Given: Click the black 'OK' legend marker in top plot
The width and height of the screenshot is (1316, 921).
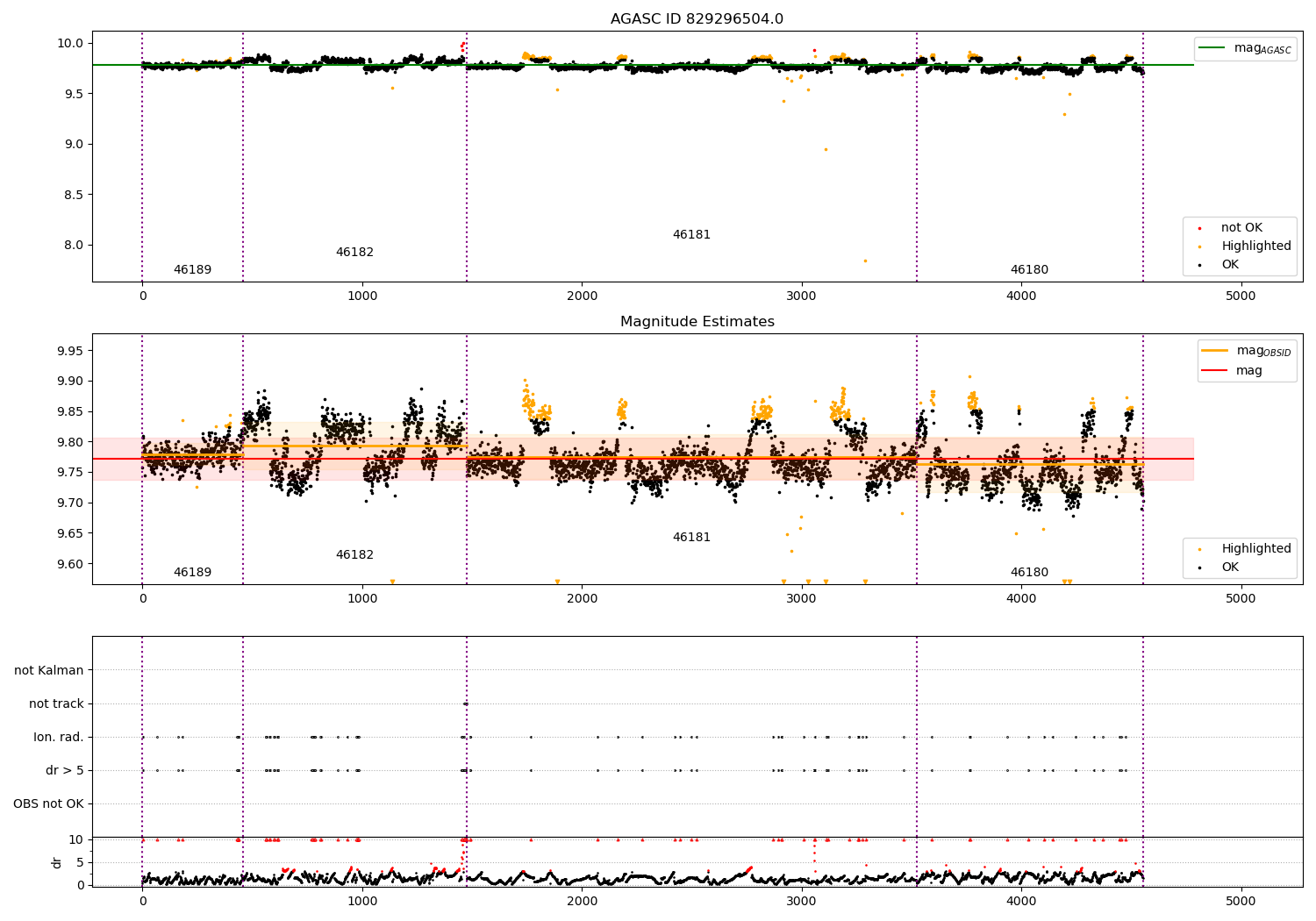Looking at the screenshot, I should tap(1199, 265).
